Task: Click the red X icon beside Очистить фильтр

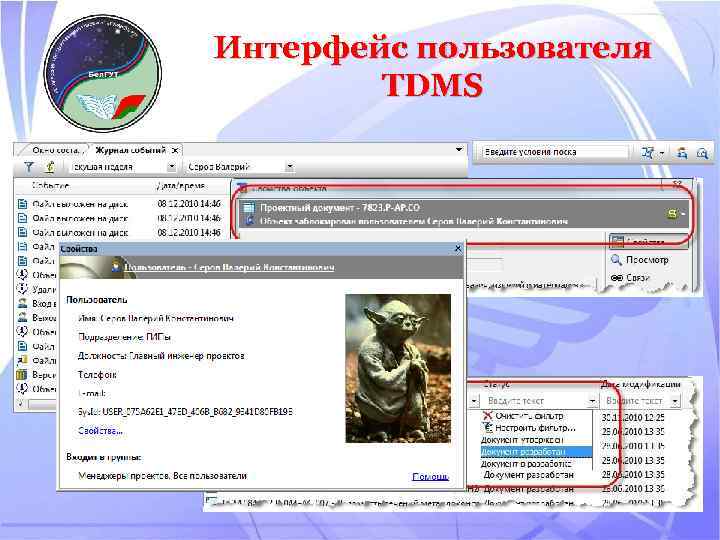Action: tap(487, 416)
